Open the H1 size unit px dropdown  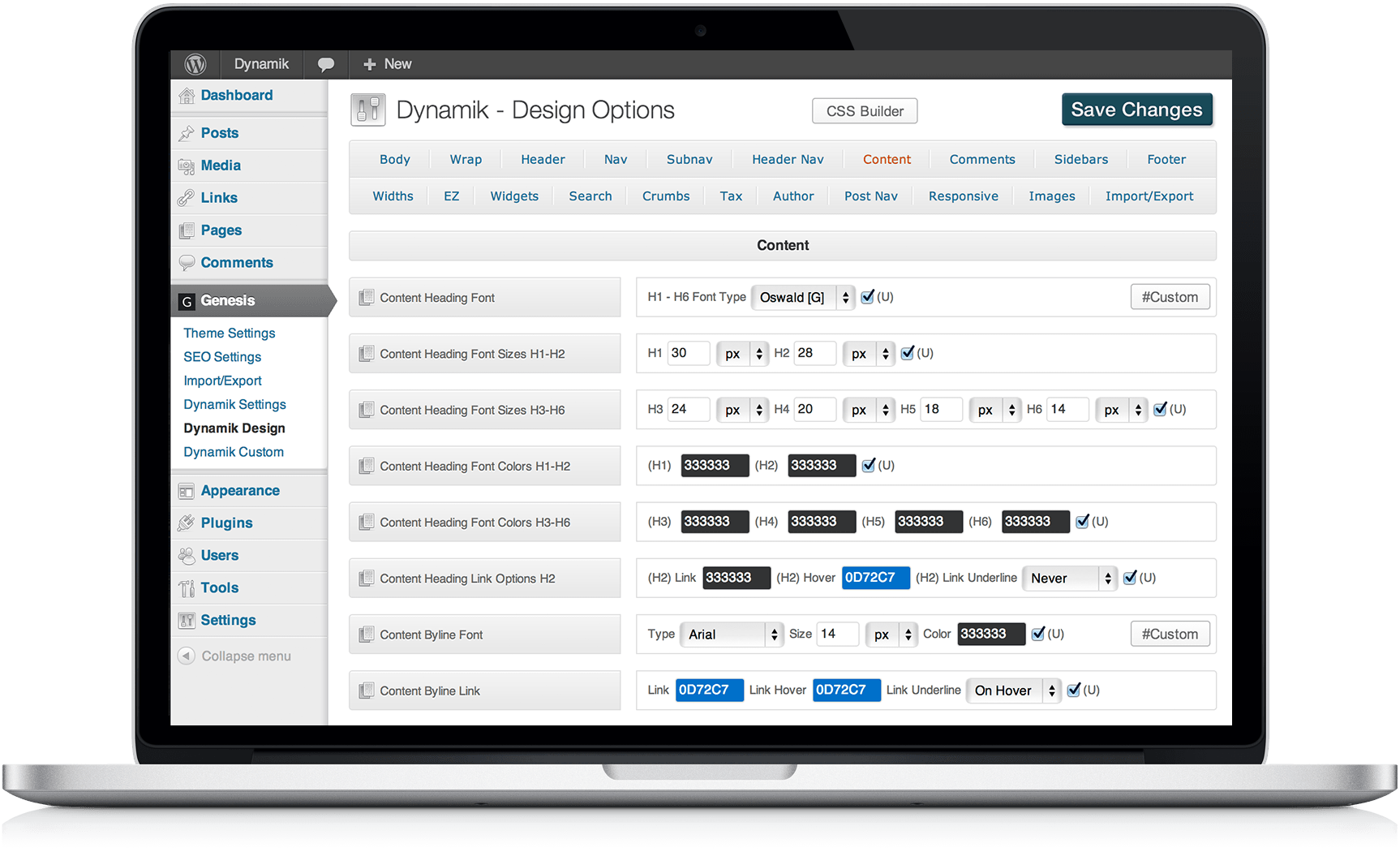click(742, 354)
